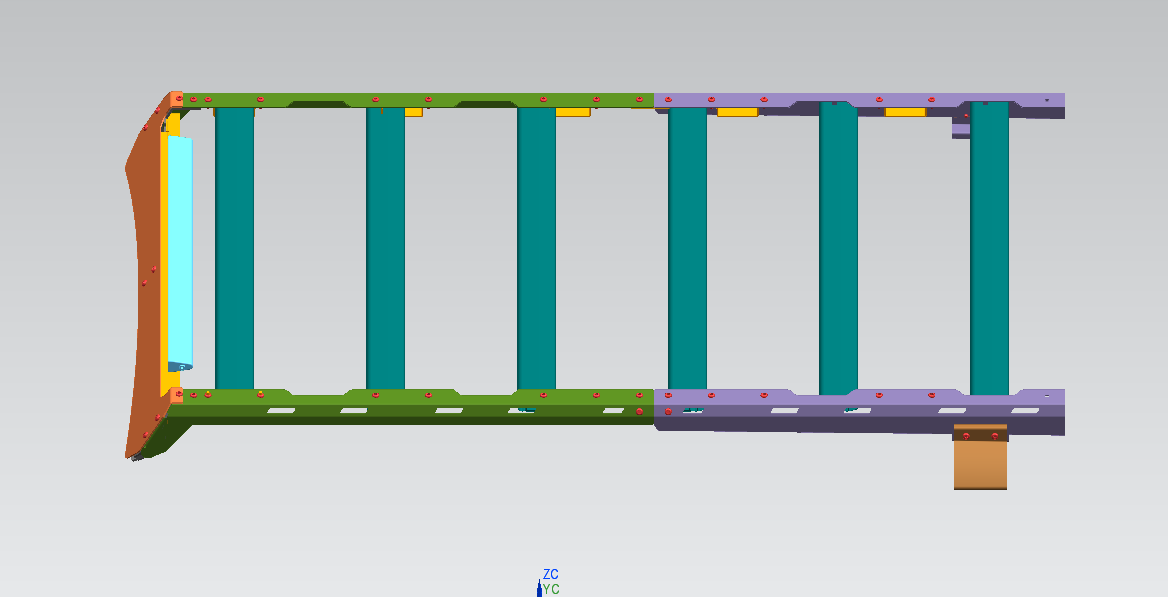Click the left red bolt on the tan bracket

point(966,436)
